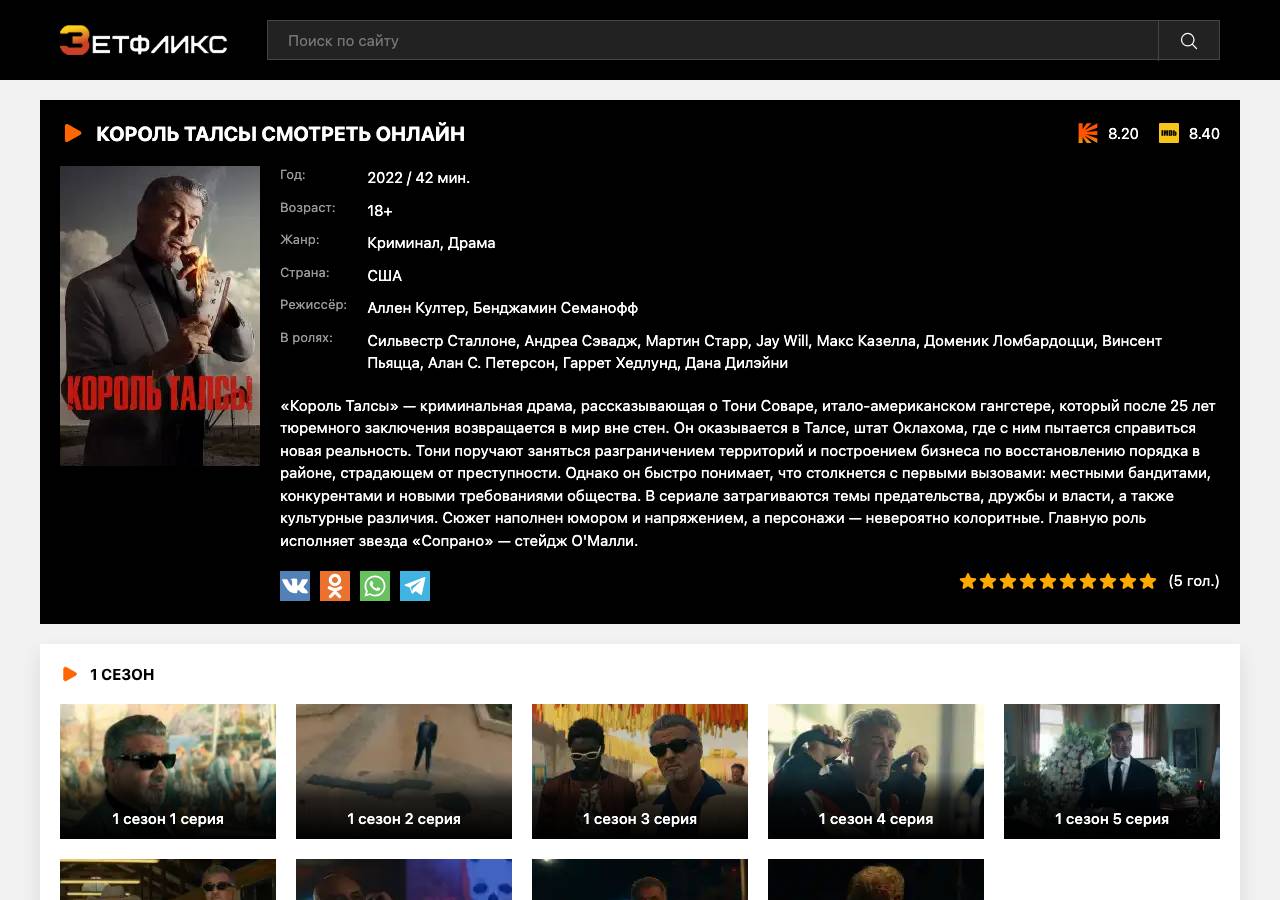
Task: Click the orange play icon beside the title
Action: (72, 133)
